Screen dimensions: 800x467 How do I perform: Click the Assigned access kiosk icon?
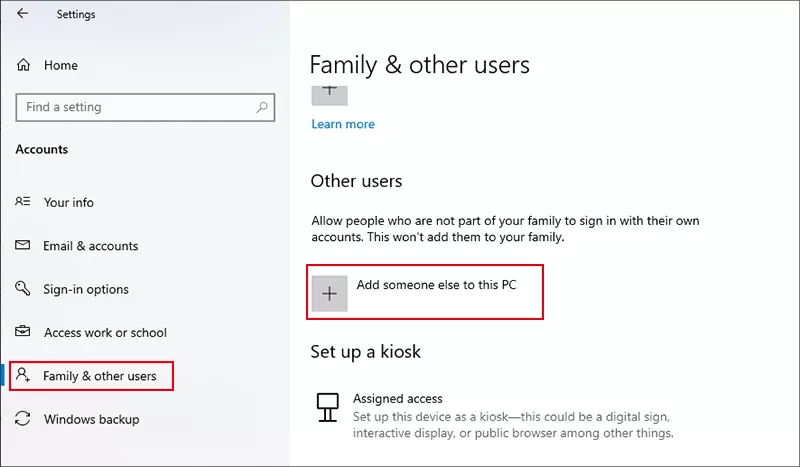326,405
